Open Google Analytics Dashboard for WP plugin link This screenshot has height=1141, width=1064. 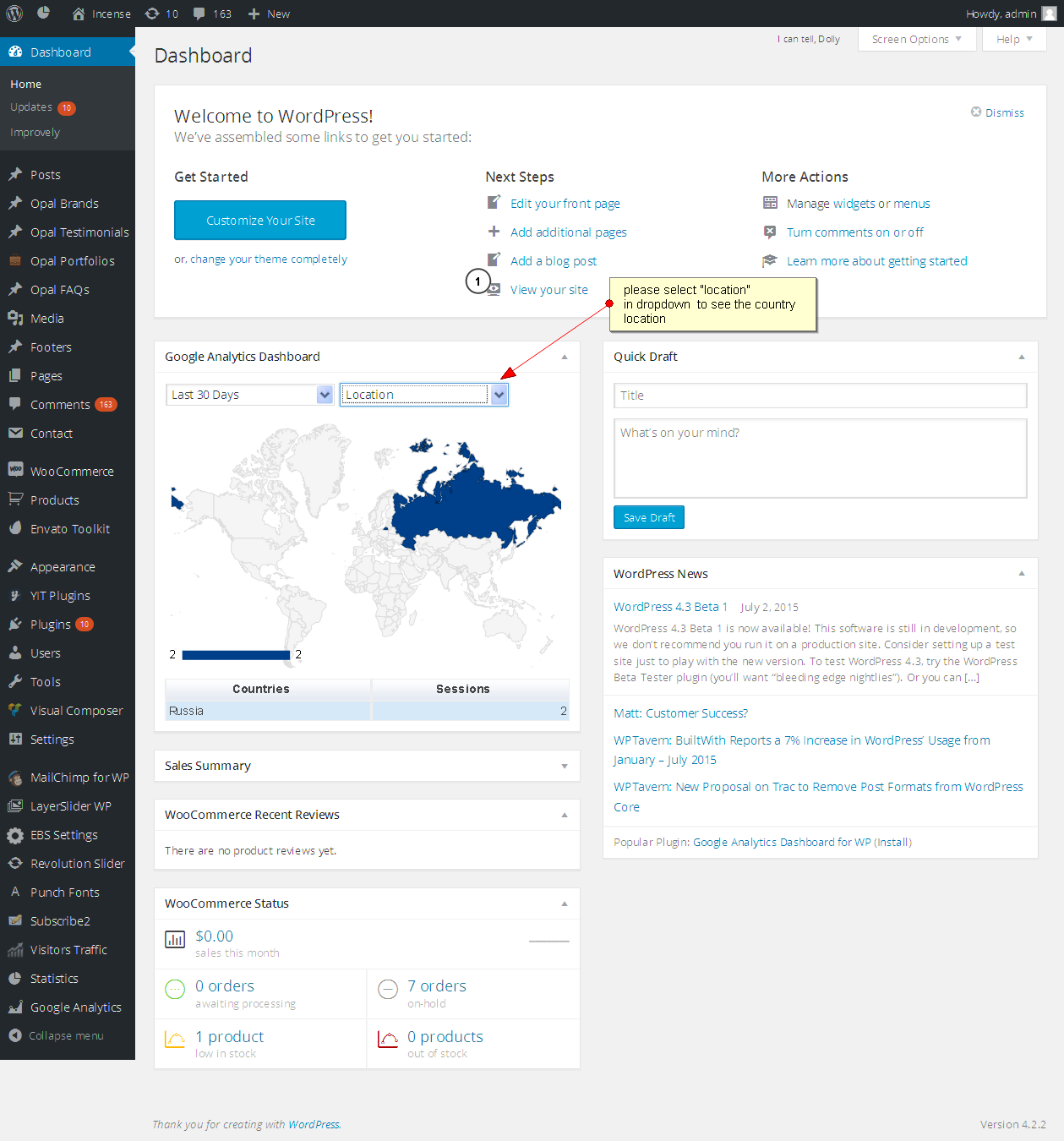click(x=802, y=842)
